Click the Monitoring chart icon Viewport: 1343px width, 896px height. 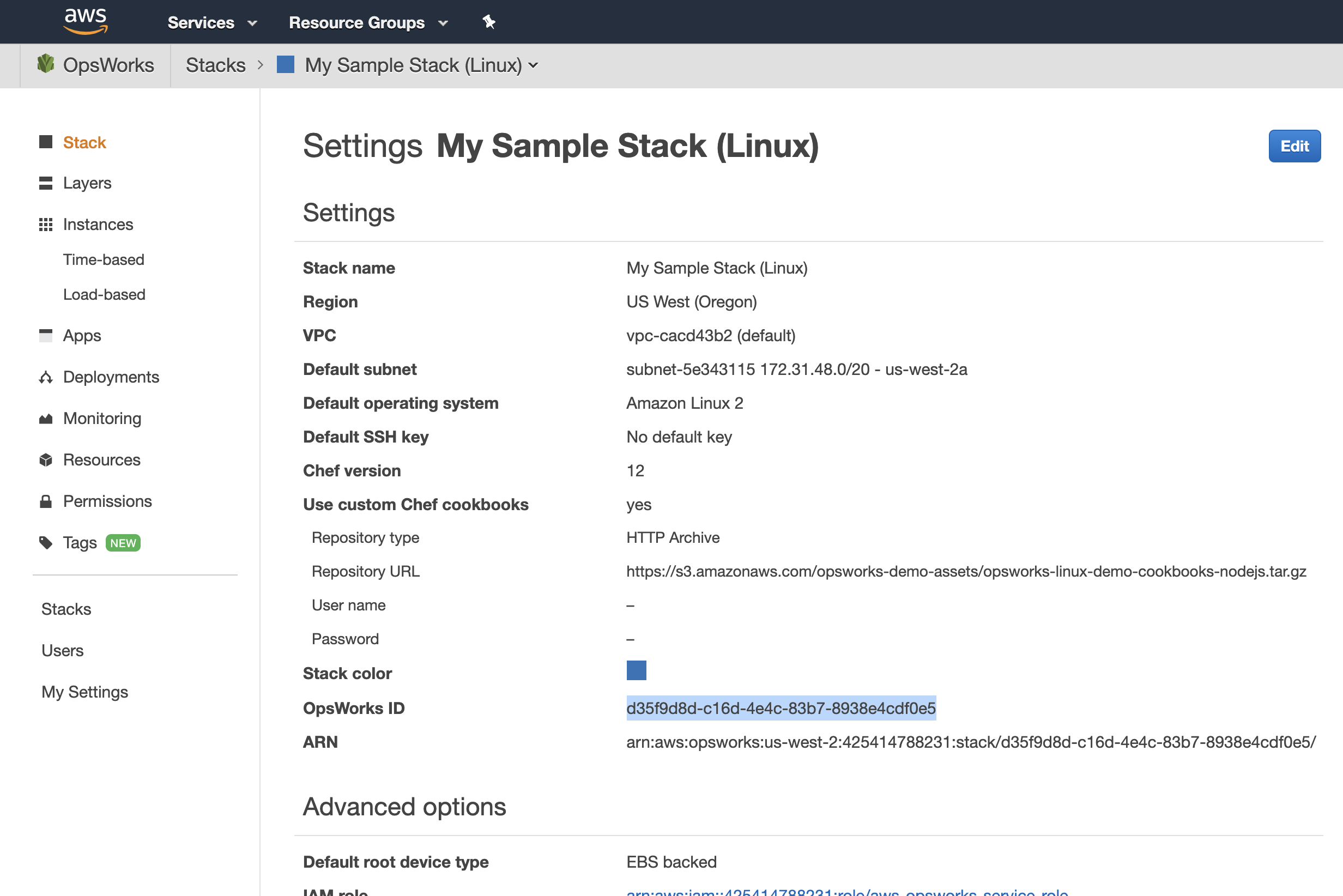click(46, 419)
